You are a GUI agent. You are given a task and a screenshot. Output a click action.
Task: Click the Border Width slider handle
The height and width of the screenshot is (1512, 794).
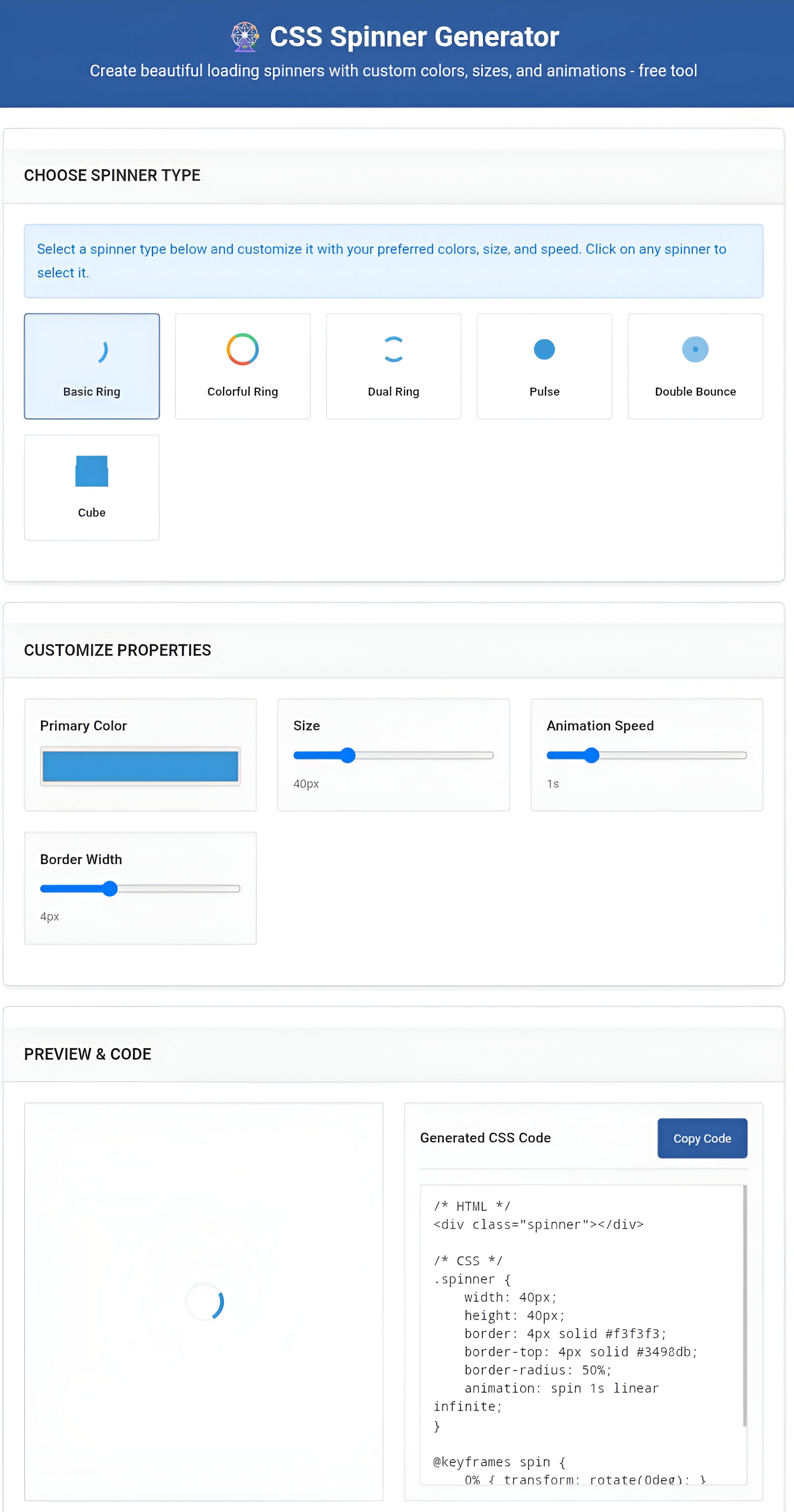pyautogui.click(x=110, y=889)
